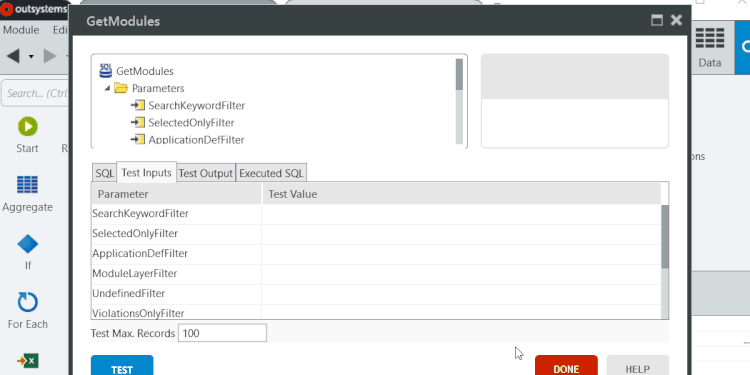Click the GetModules SQL icon in tree
The height and width of the screenshot is (375, 750).
[x=105, y=71]
